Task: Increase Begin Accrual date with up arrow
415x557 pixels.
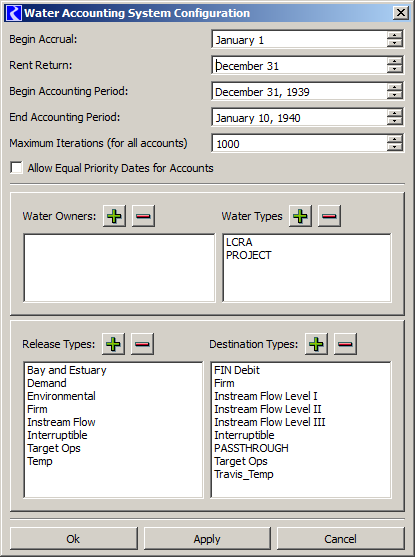Action: (394, 35)
